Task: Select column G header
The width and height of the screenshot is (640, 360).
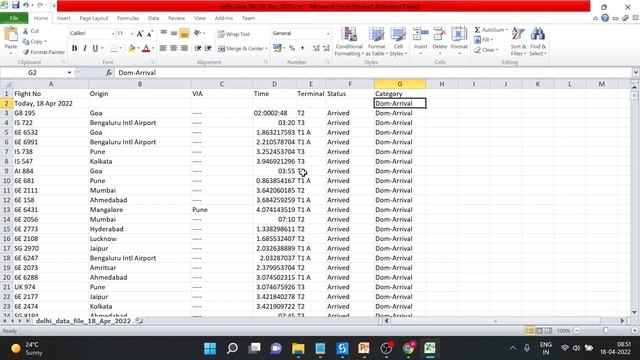Action: pyautogui.click(x=400, y=84)
